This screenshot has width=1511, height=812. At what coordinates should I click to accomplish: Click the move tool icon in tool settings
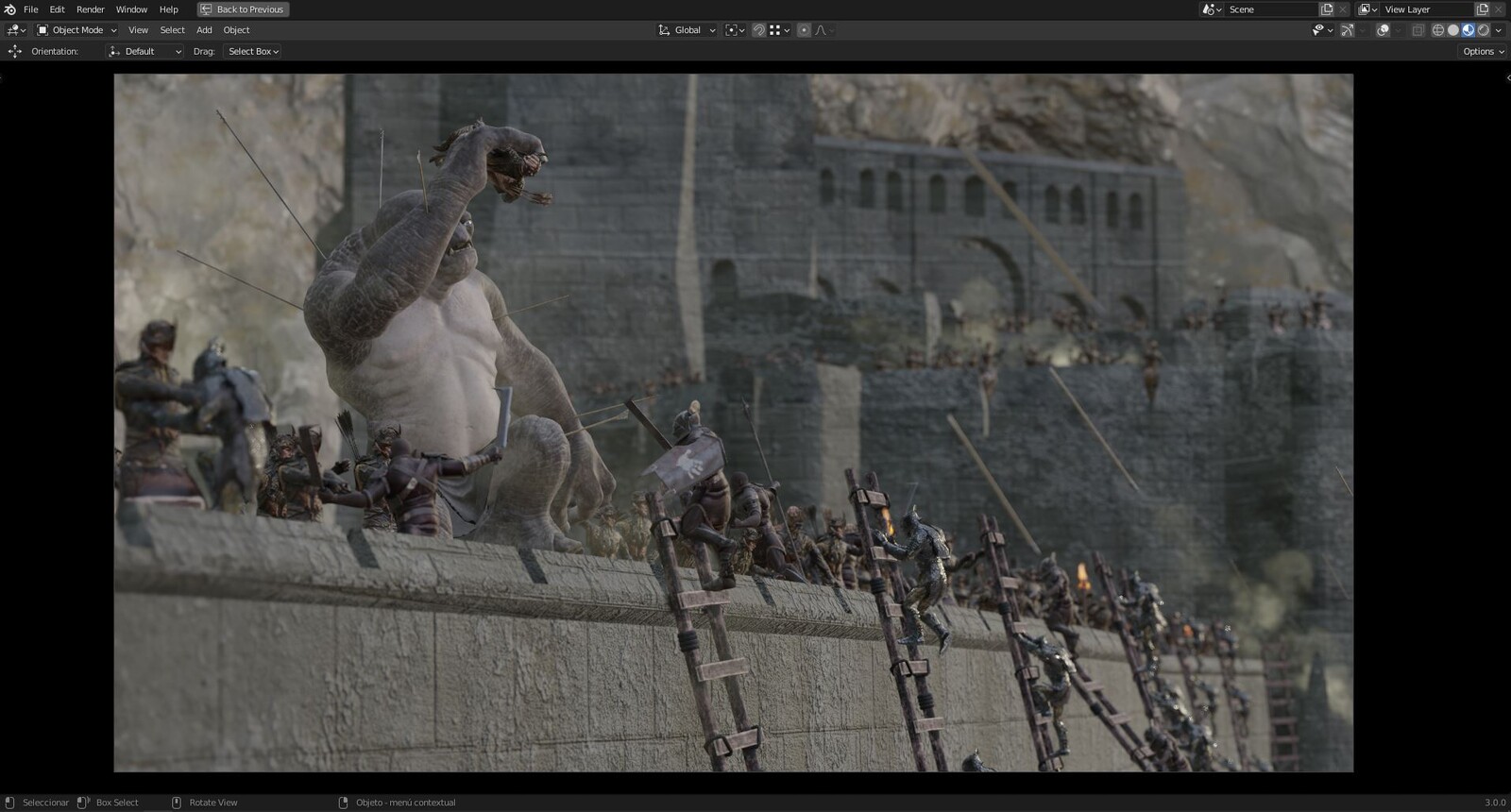click(x=14, y=51)
